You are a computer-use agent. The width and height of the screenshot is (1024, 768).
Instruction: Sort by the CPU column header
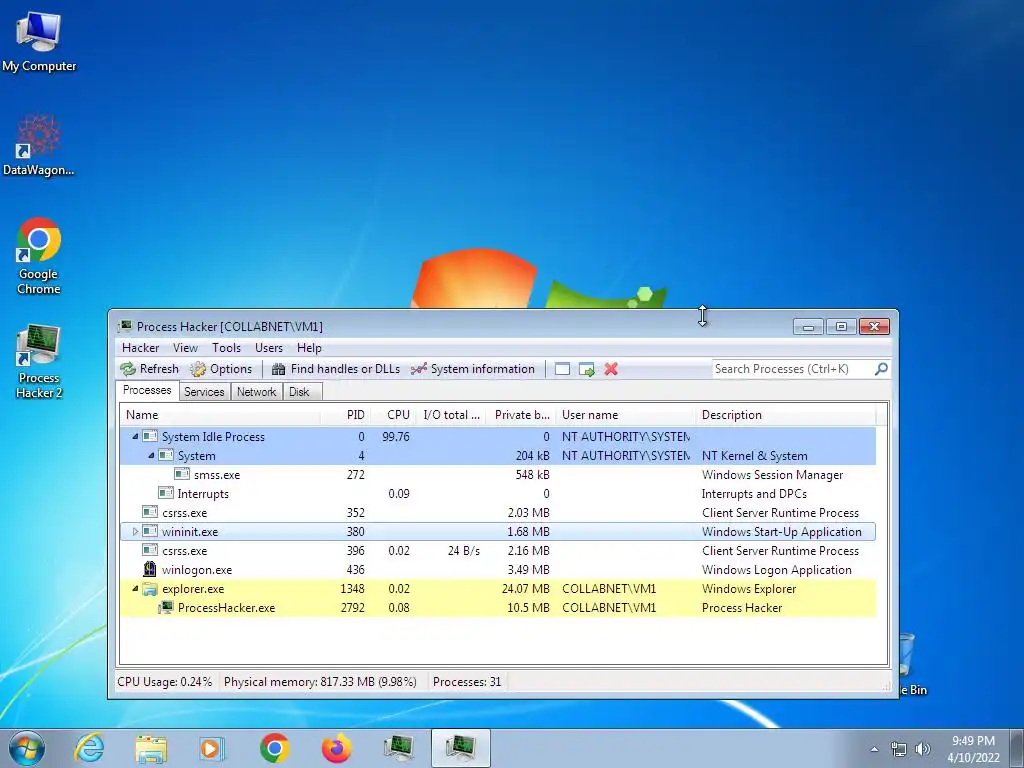pyautogui.click(x=394, y=415)
